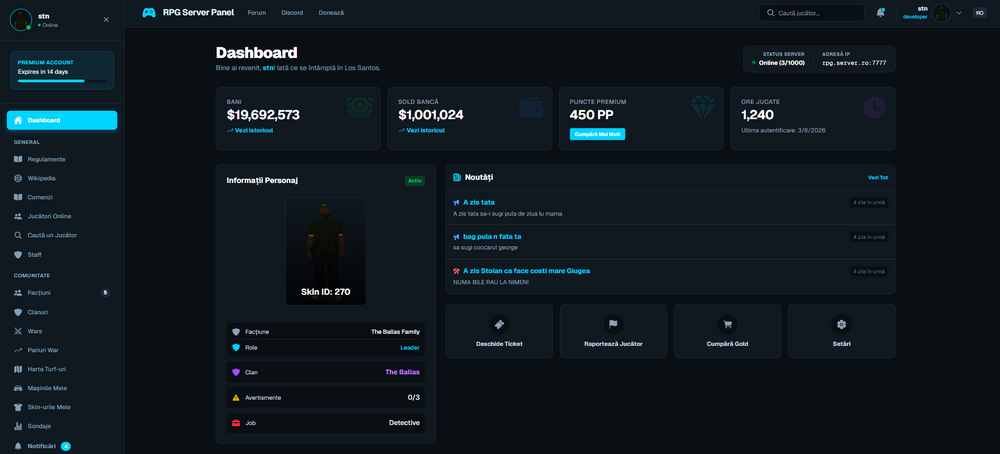Click server address rpg.server.ro:7777
Screen dimensions: 1000x454
click(854, 63)
